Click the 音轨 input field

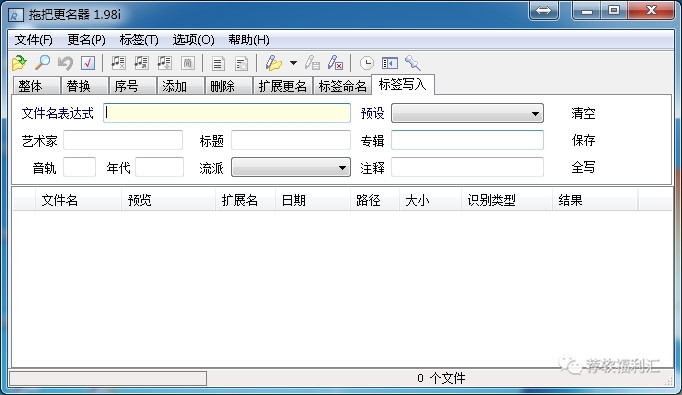[80, 167]
